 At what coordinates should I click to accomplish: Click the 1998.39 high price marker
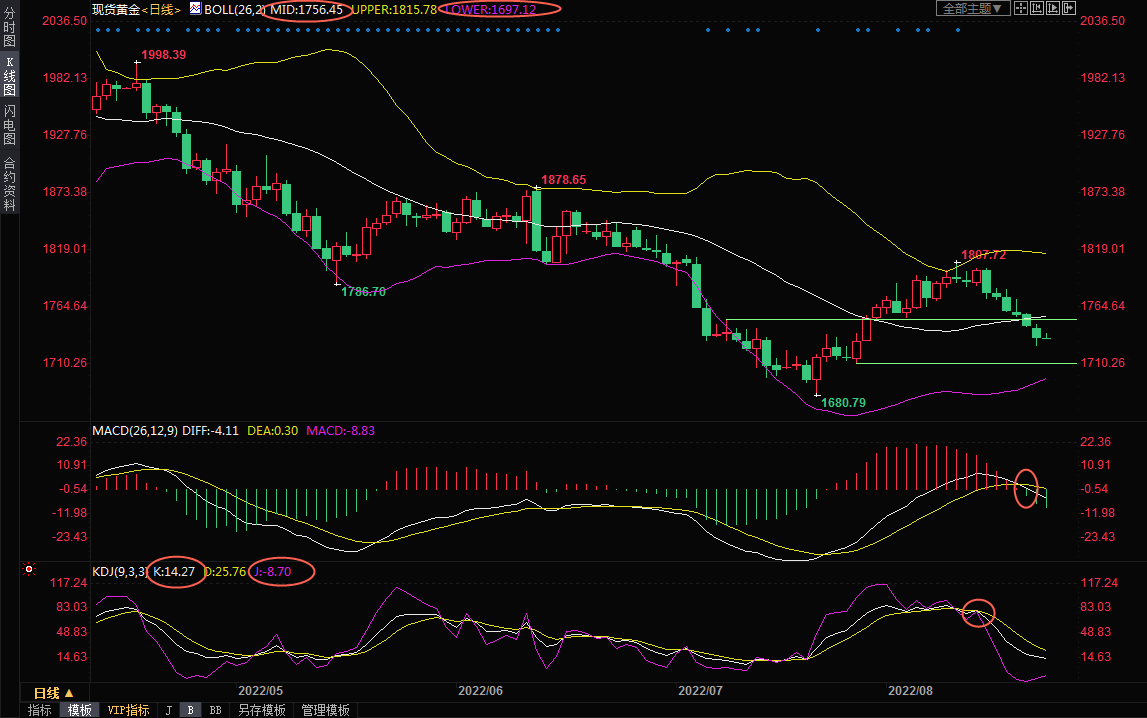(x=163, y=54)
